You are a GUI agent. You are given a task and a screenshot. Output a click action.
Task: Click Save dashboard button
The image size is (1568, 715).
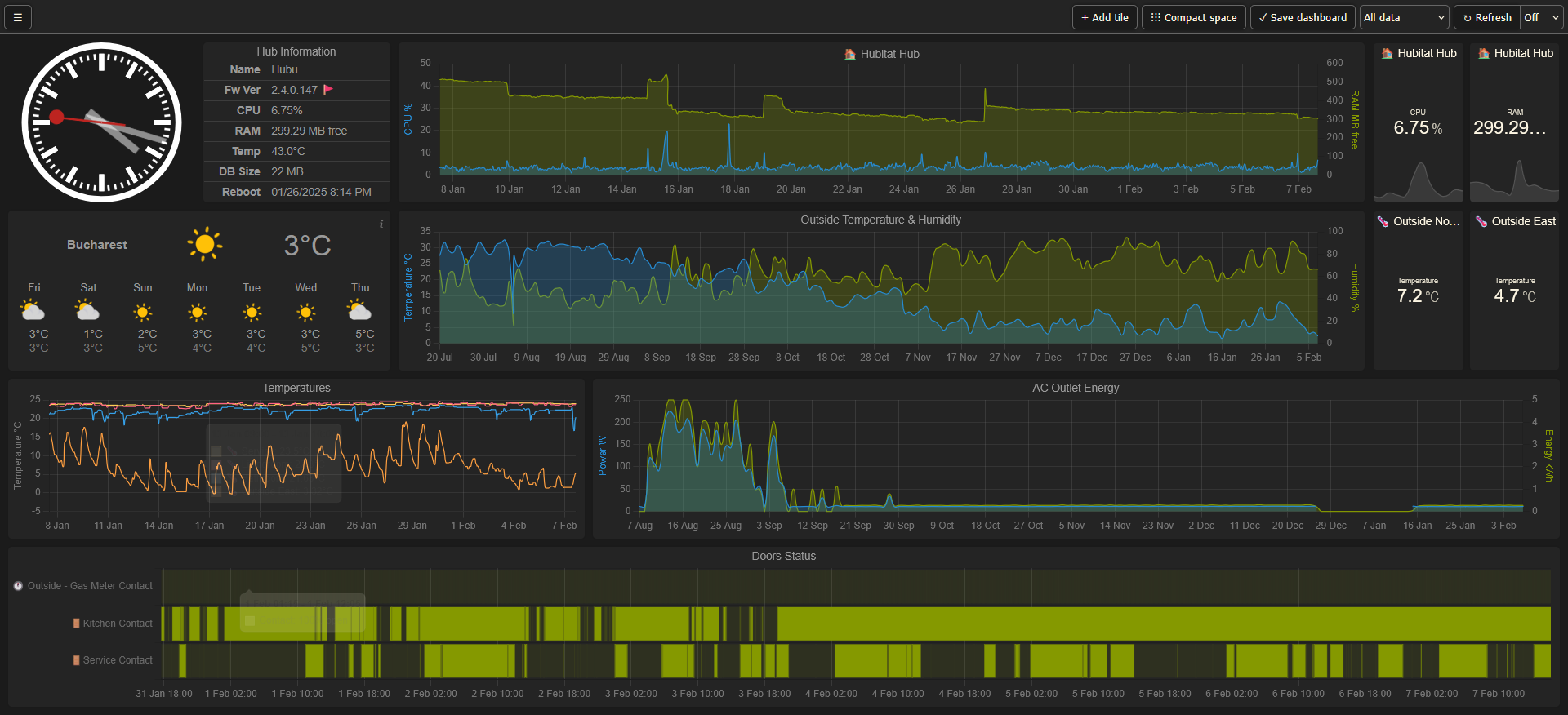click(1303, 17)
